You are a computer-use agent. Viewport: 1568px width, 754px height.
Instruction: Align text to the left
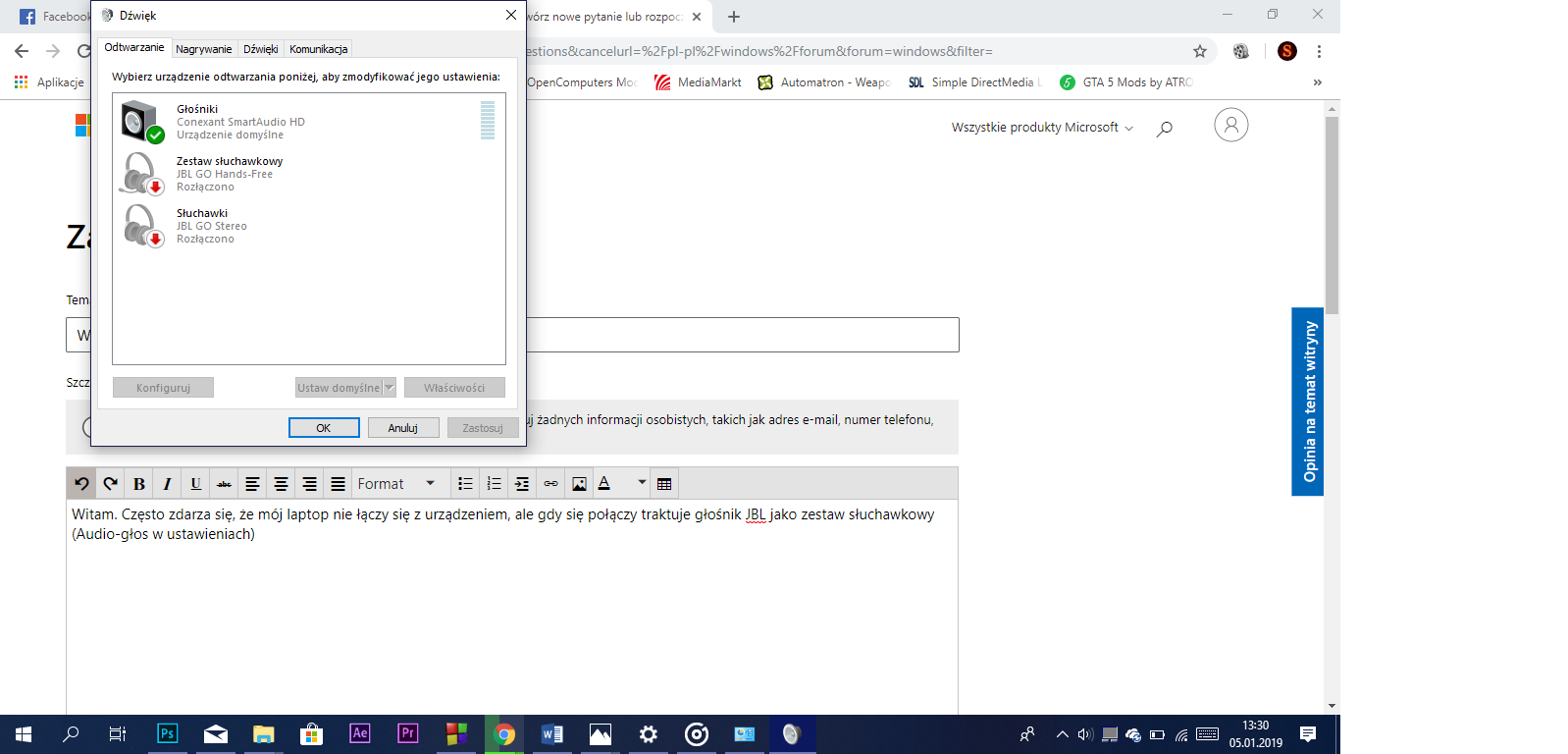click(x=252, y=484)
